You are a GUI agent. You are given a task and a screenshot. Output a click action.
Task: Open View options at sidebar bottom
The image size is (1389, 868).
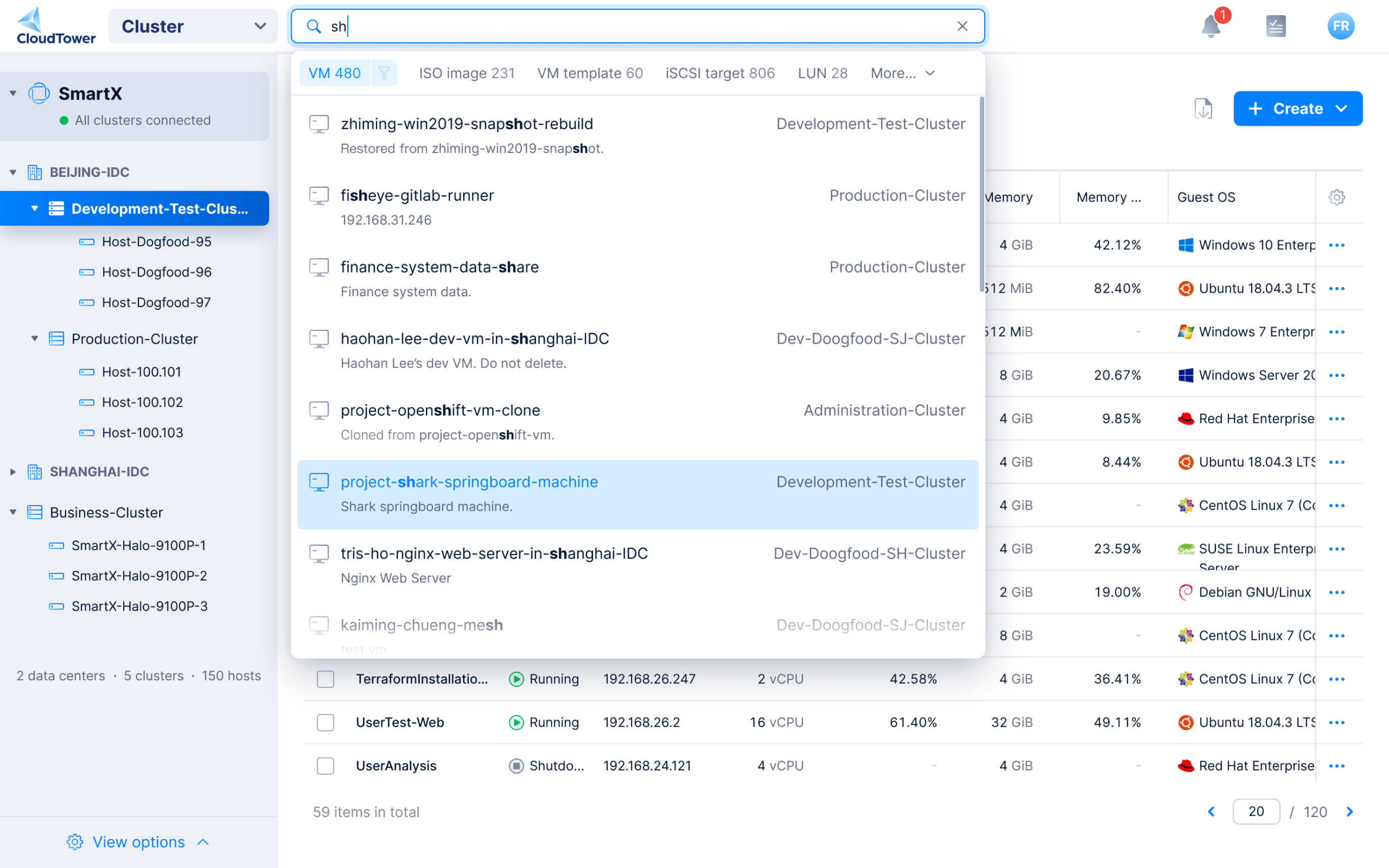tap(138, 842)
